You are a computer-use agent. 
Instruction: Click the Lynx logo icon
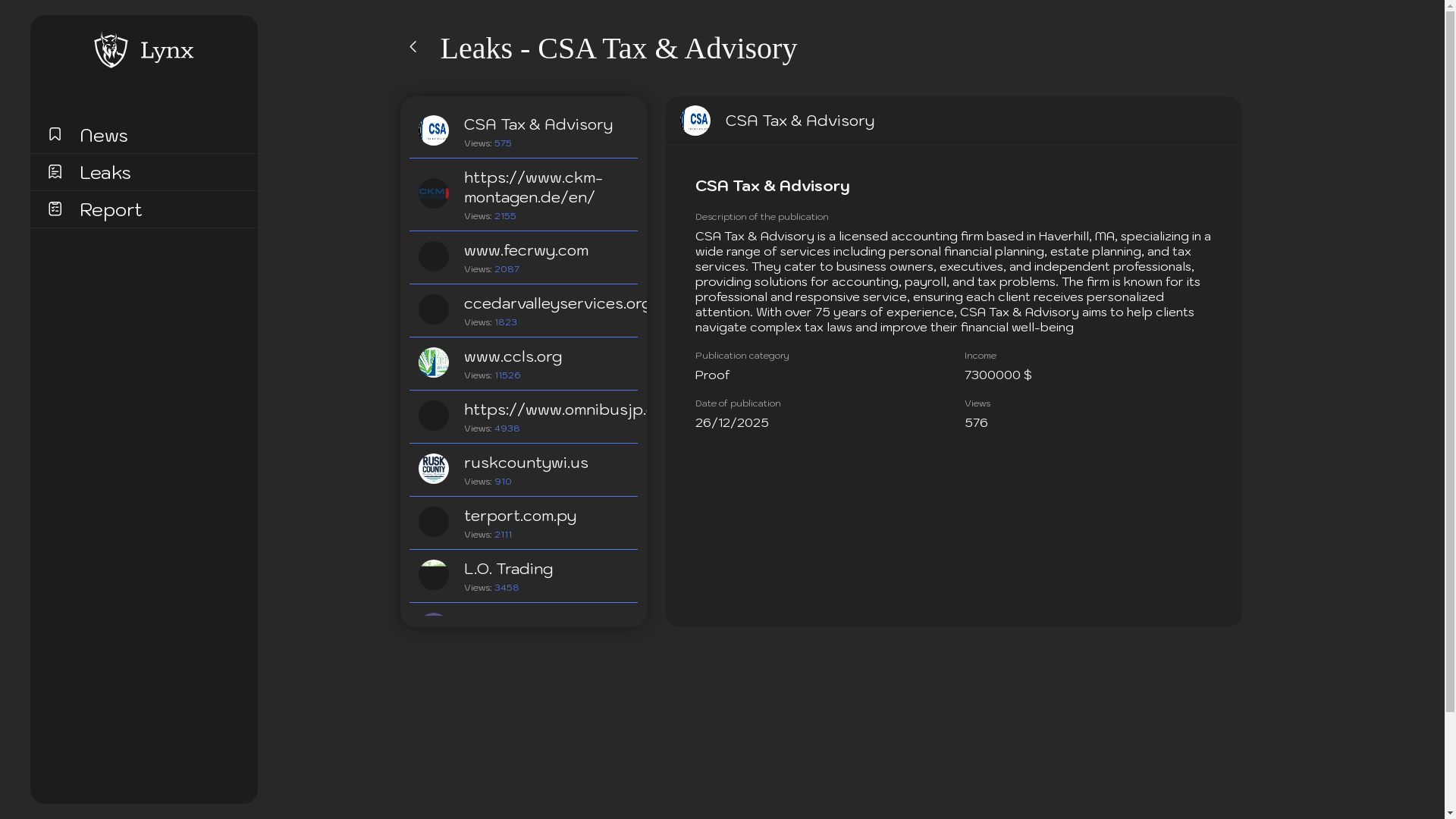[111, 50]
